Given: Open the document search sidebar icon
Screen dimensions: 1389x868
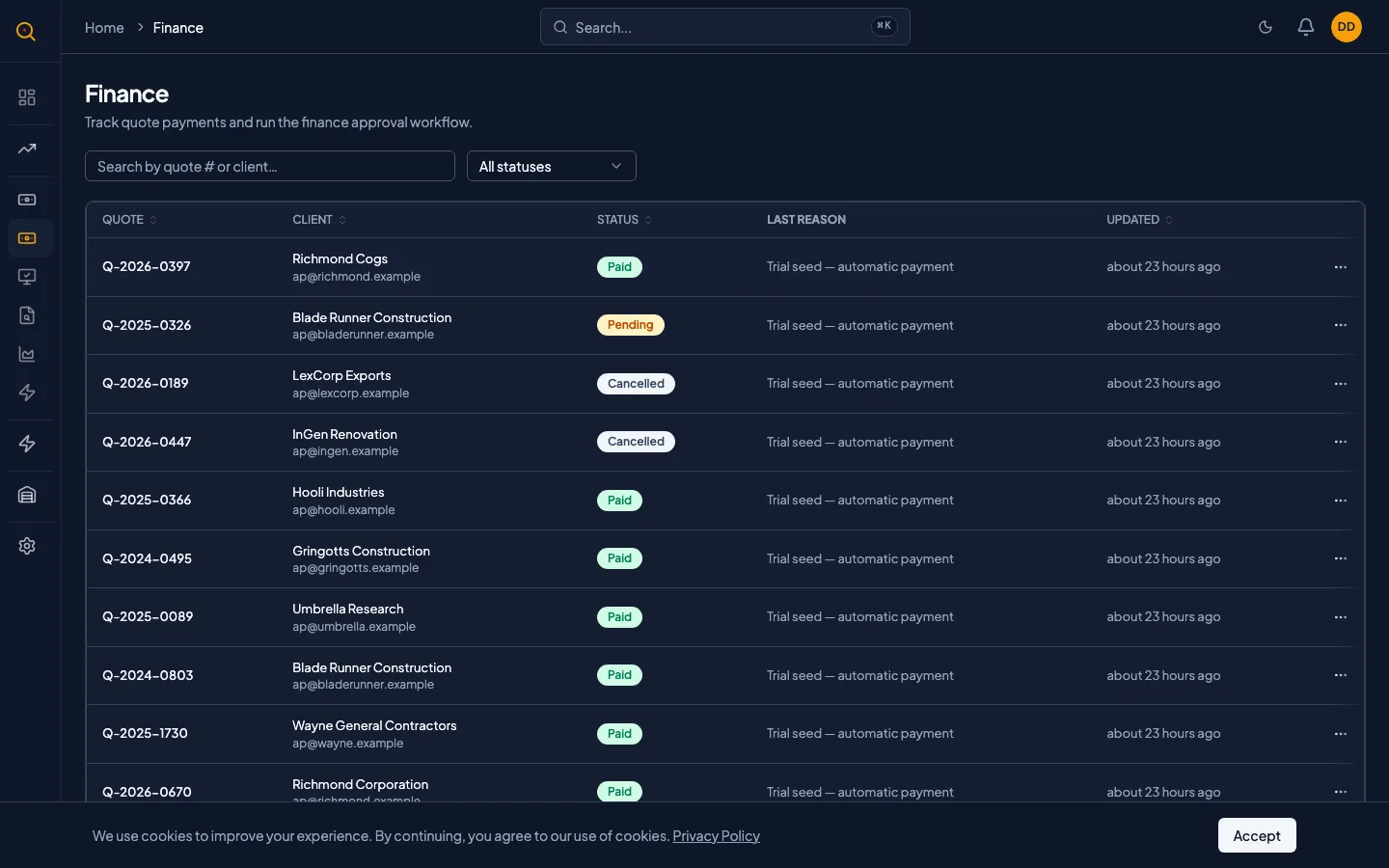Looking at the screenshot, I should point(27,315).
